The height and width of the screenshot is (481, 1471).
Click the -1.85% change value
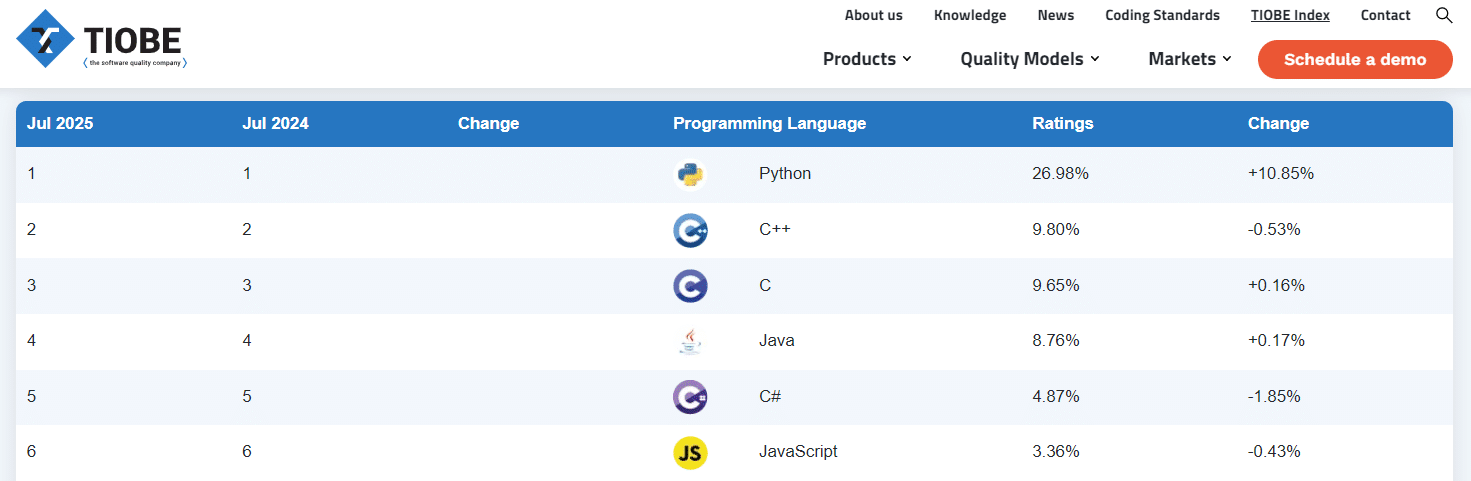click(1274, 397)
